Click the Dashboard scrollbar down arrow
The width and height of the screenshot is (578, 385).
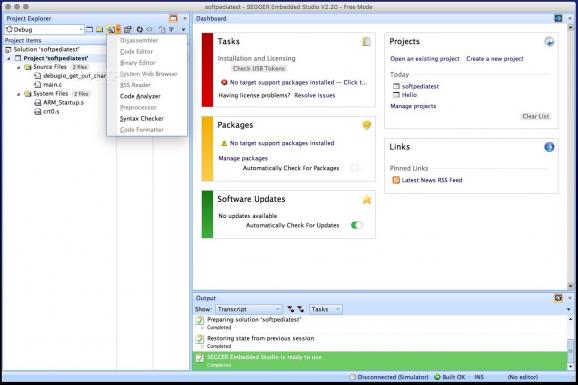[x=571, y=286]
